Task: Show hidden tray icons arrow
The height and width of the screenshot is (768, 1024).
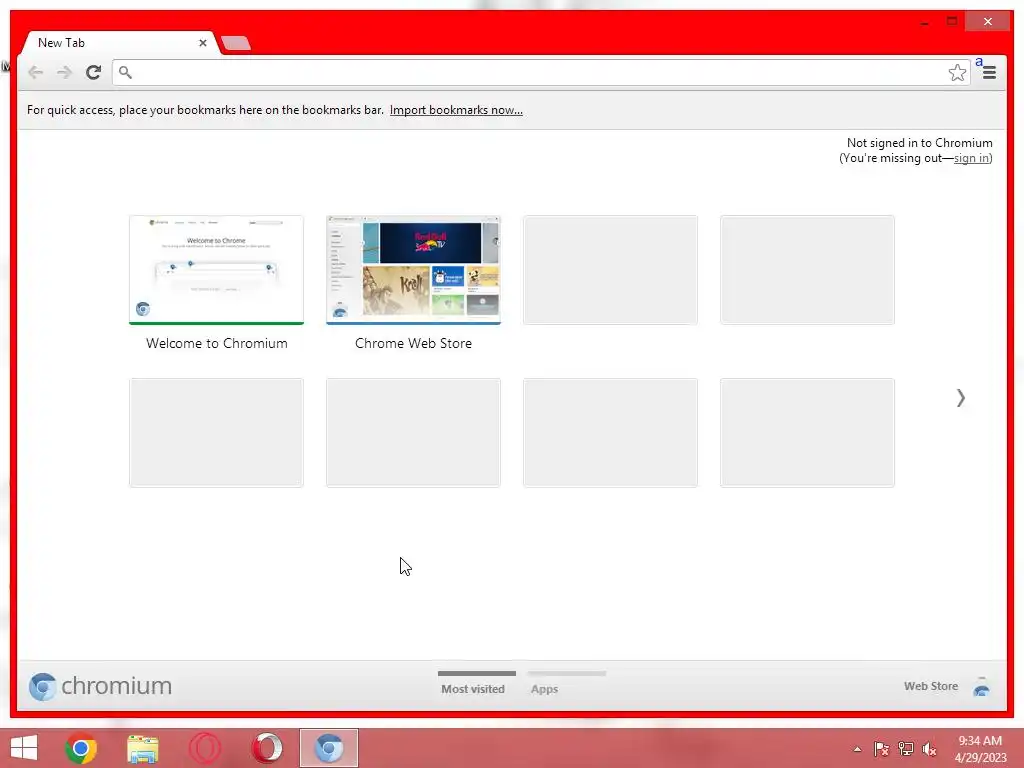Action: (857, 749)
